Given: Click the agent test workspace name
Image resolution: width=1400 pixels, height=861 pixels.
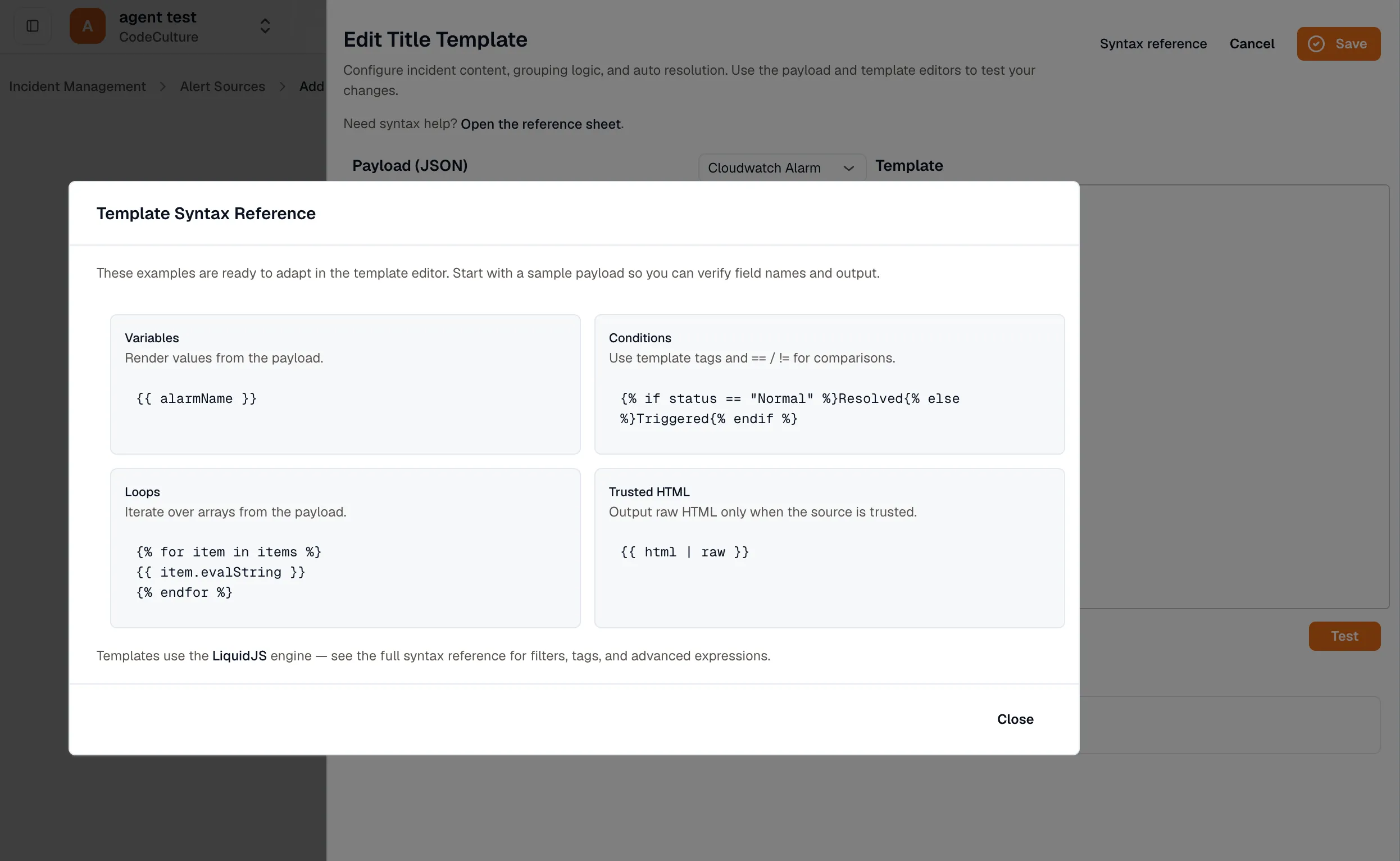Looking at the screenshot, I should pyautogui.click(x=158, y=17).
